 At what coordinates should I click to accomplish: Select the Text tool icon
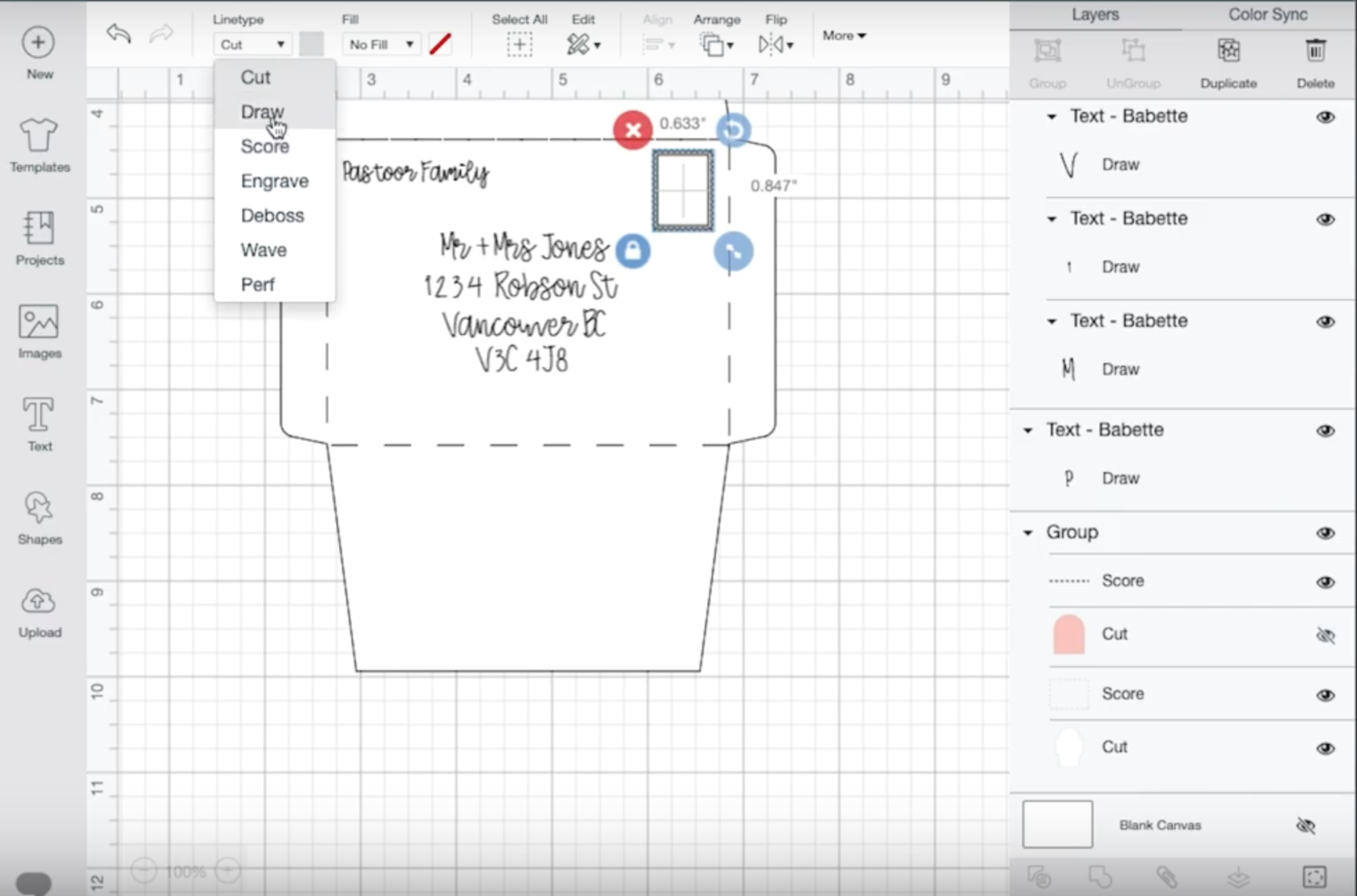click(39, 415)
